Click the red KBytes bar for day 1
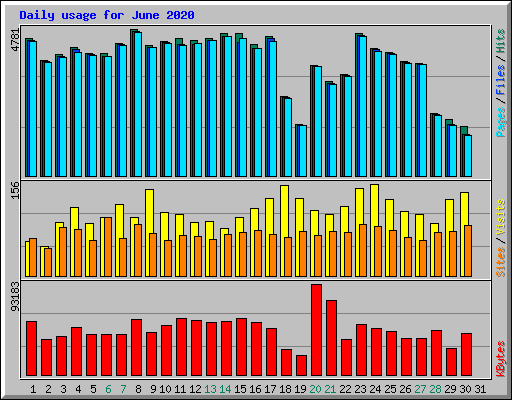Viewport: 512px width, 400px height. [x=31, y=349]
